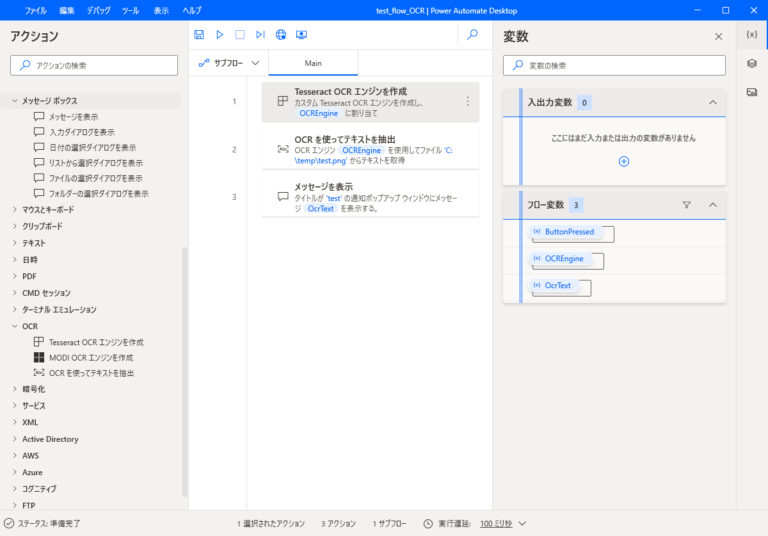Expand the AWS group
Screen dimensions: 768x536
[x=15, y=455]
